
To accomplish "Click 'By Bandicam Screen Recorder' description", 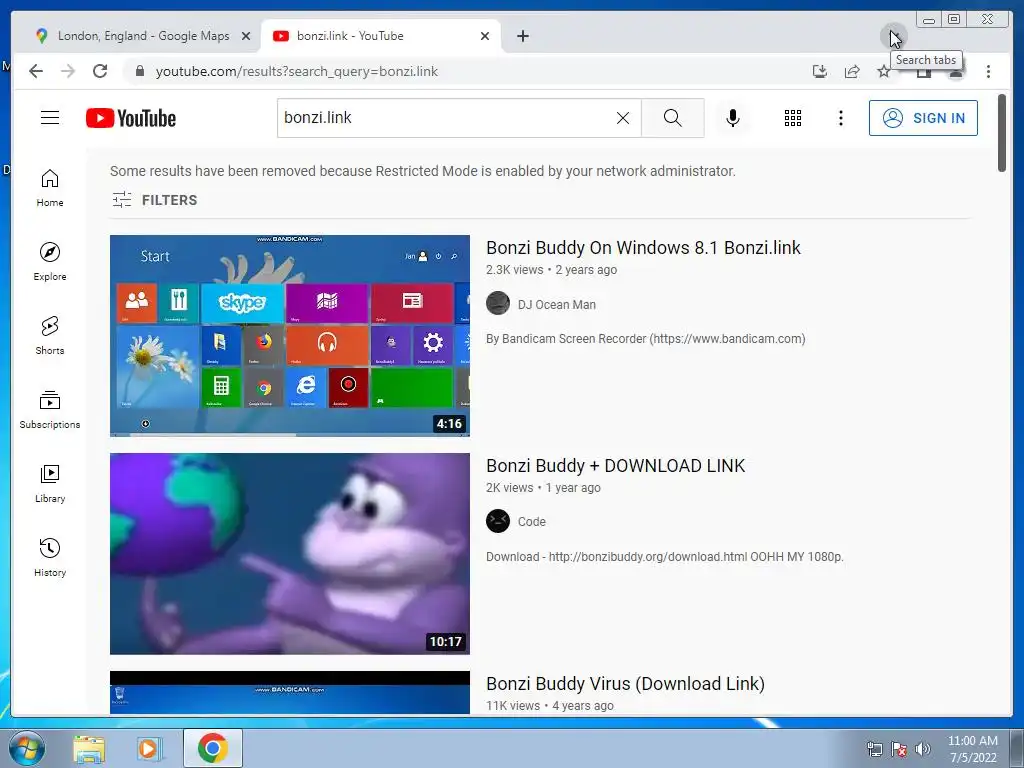I will tap(645, 339).
